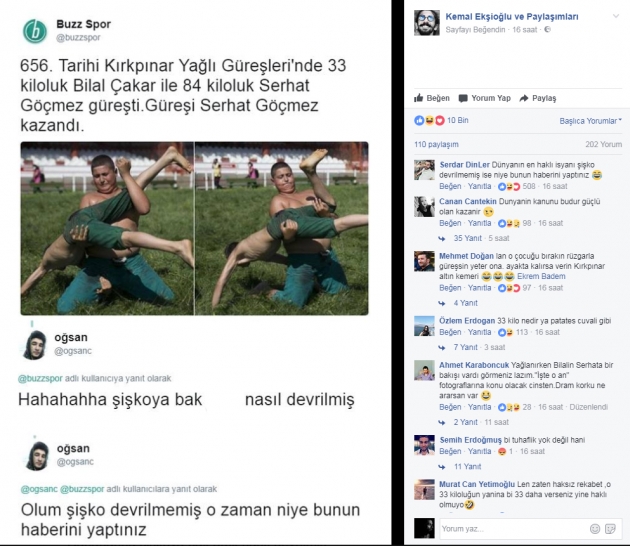
Task: Open the left wrestling photo in tweet
Action: pos(107,228)
